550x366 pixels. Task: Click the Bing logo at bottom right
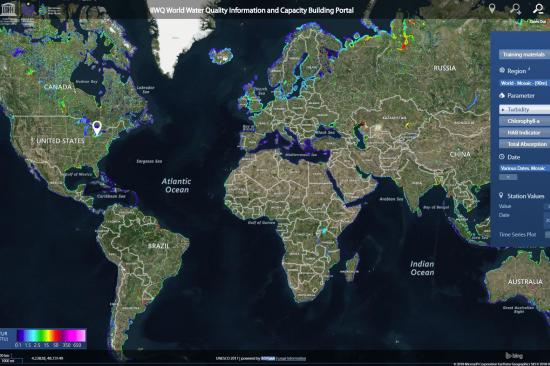coord(514,356)
